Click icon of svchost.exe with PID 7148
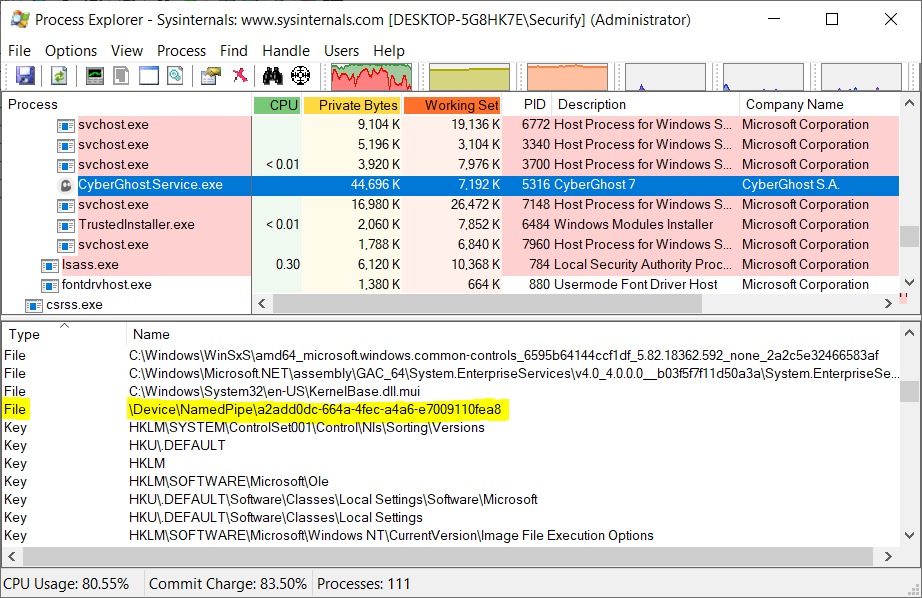Viewport: 922px width, 598px height. click(x=65, y=205)
